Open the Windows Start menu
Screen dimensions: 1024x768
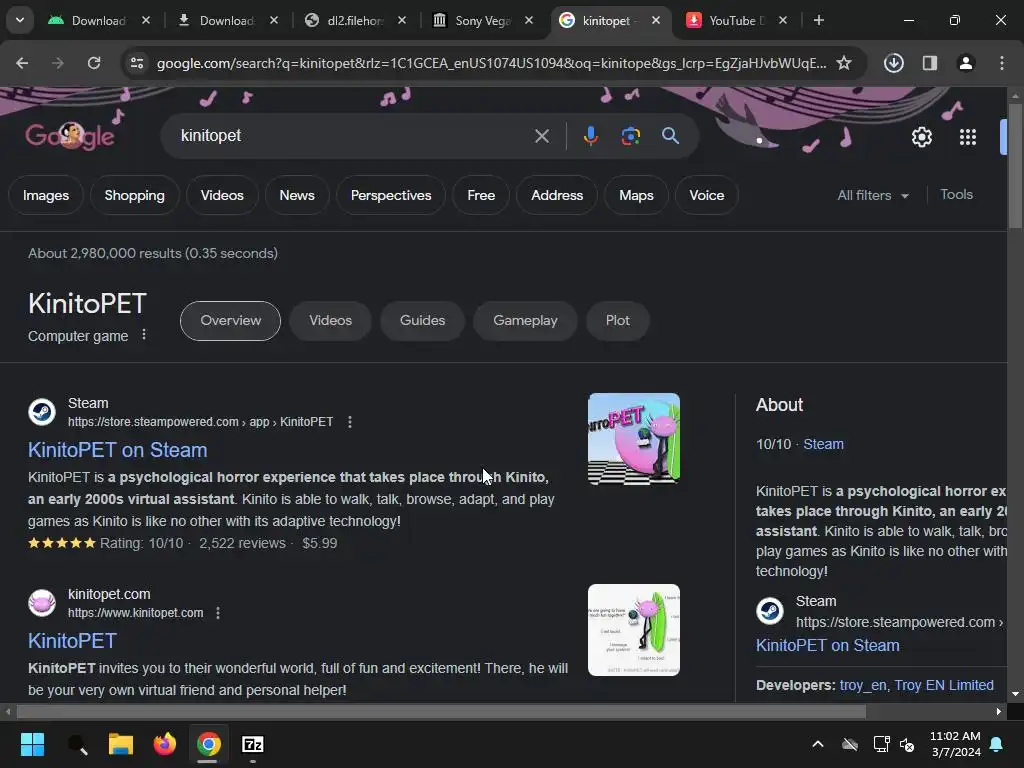(x=32, y=744)
